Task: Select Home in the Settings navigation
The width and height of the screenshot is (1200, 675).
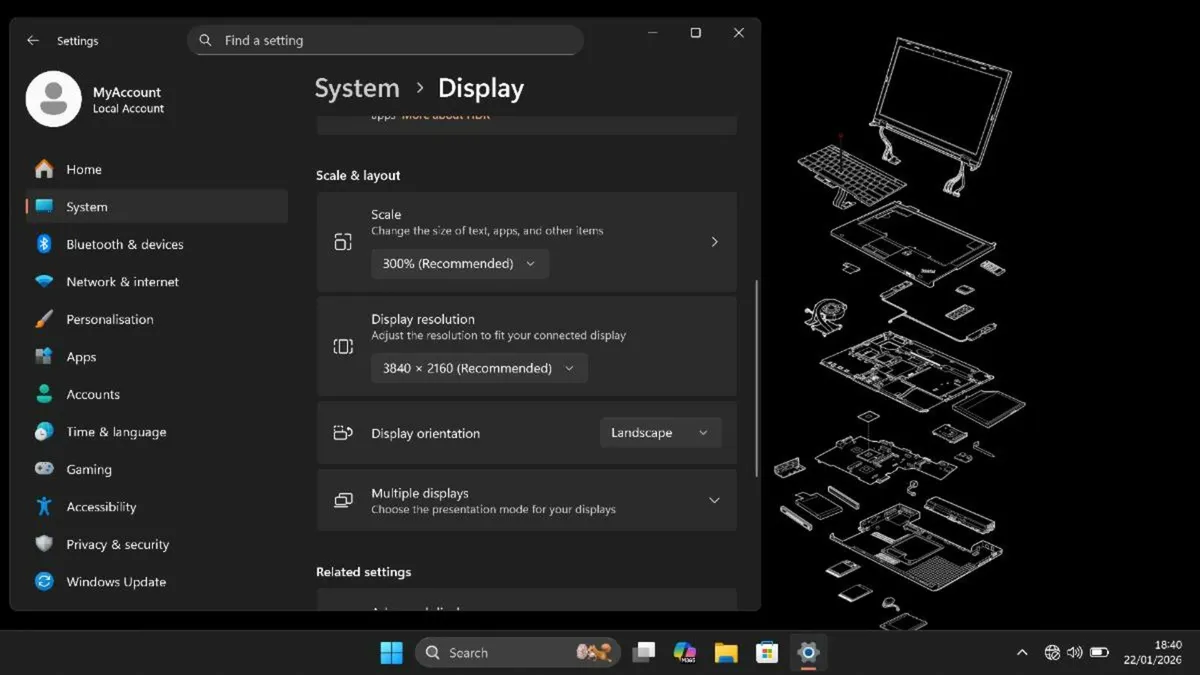Action: tap(84, 169)
